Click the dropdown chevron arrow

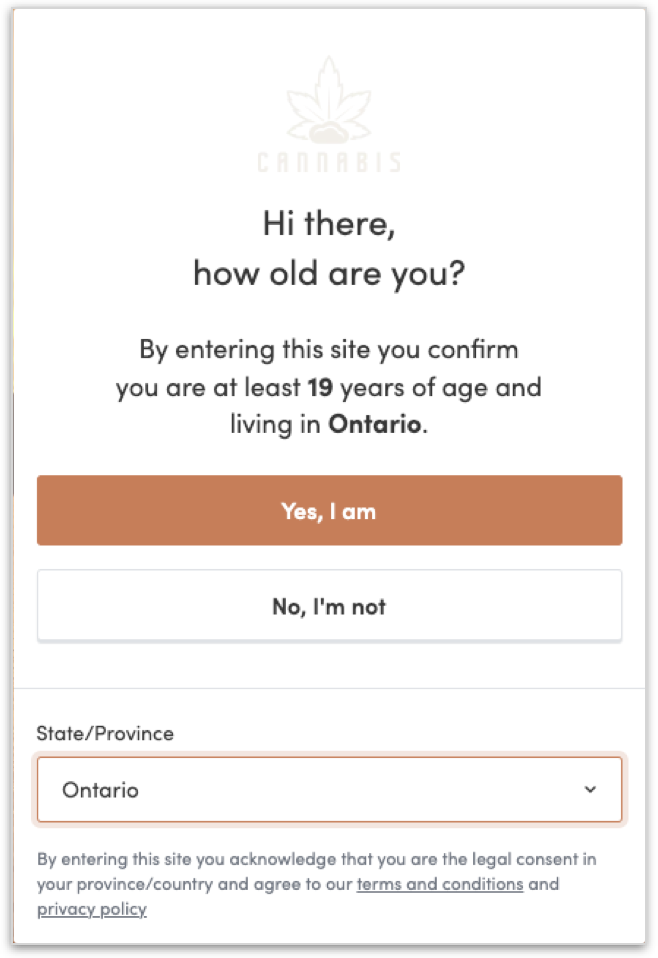click(590, 790)
